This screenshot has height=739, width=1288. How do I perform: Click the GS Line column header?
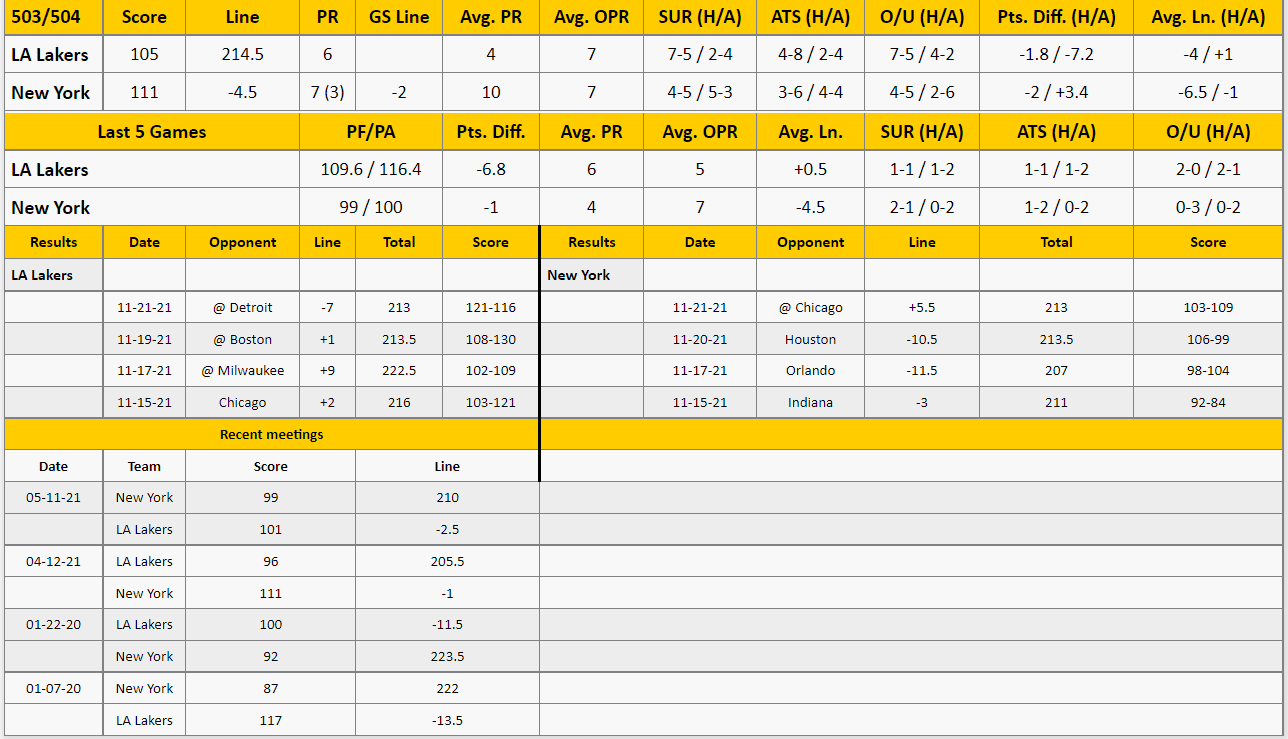tap(399, 17)
